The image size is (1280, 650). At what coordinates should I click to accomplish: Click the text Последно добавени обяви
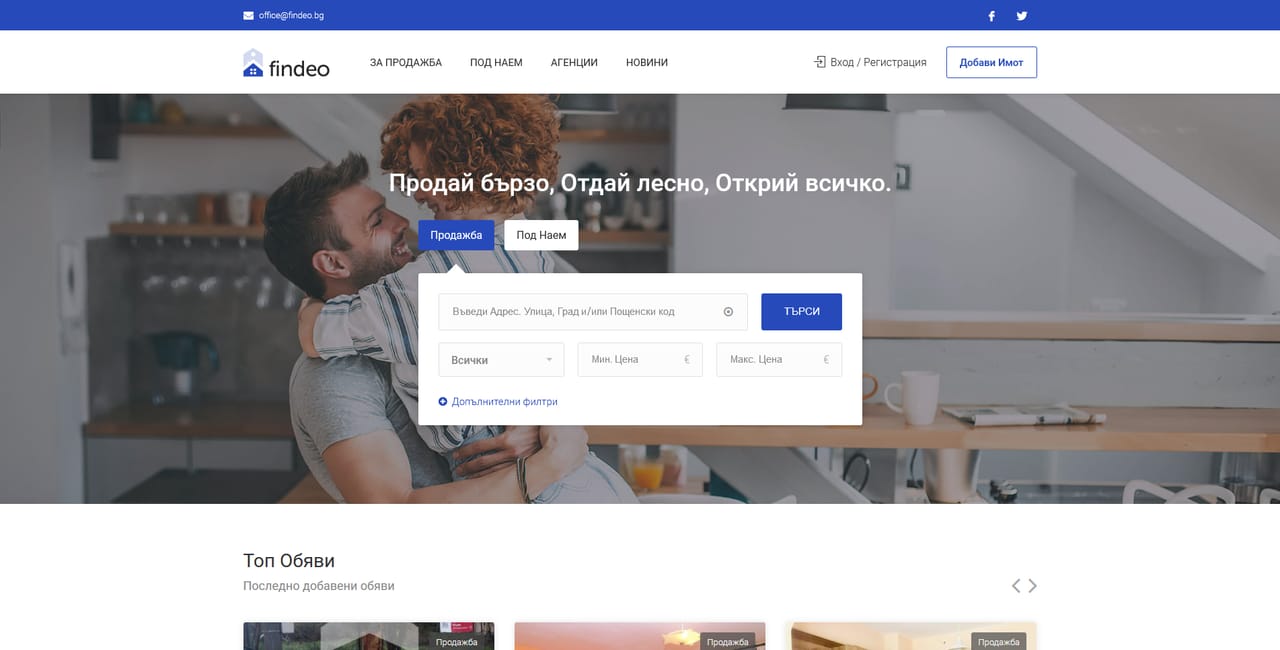click(x=319, y=586)
